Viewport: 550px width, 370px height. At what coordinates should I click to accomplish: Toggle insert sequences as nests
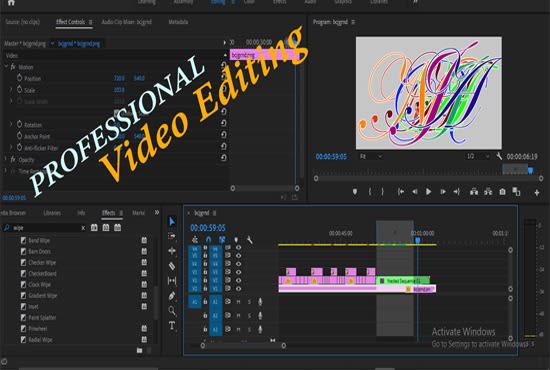pos(195,240)
